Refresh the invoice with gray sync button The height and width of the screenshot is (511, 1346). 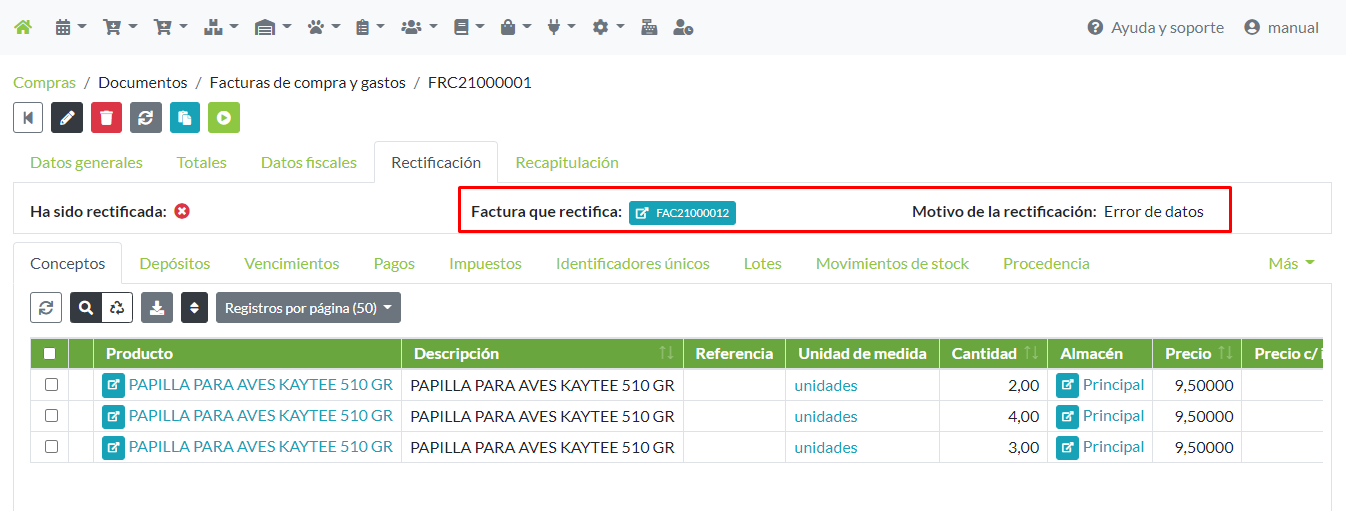tap(145, 117)
